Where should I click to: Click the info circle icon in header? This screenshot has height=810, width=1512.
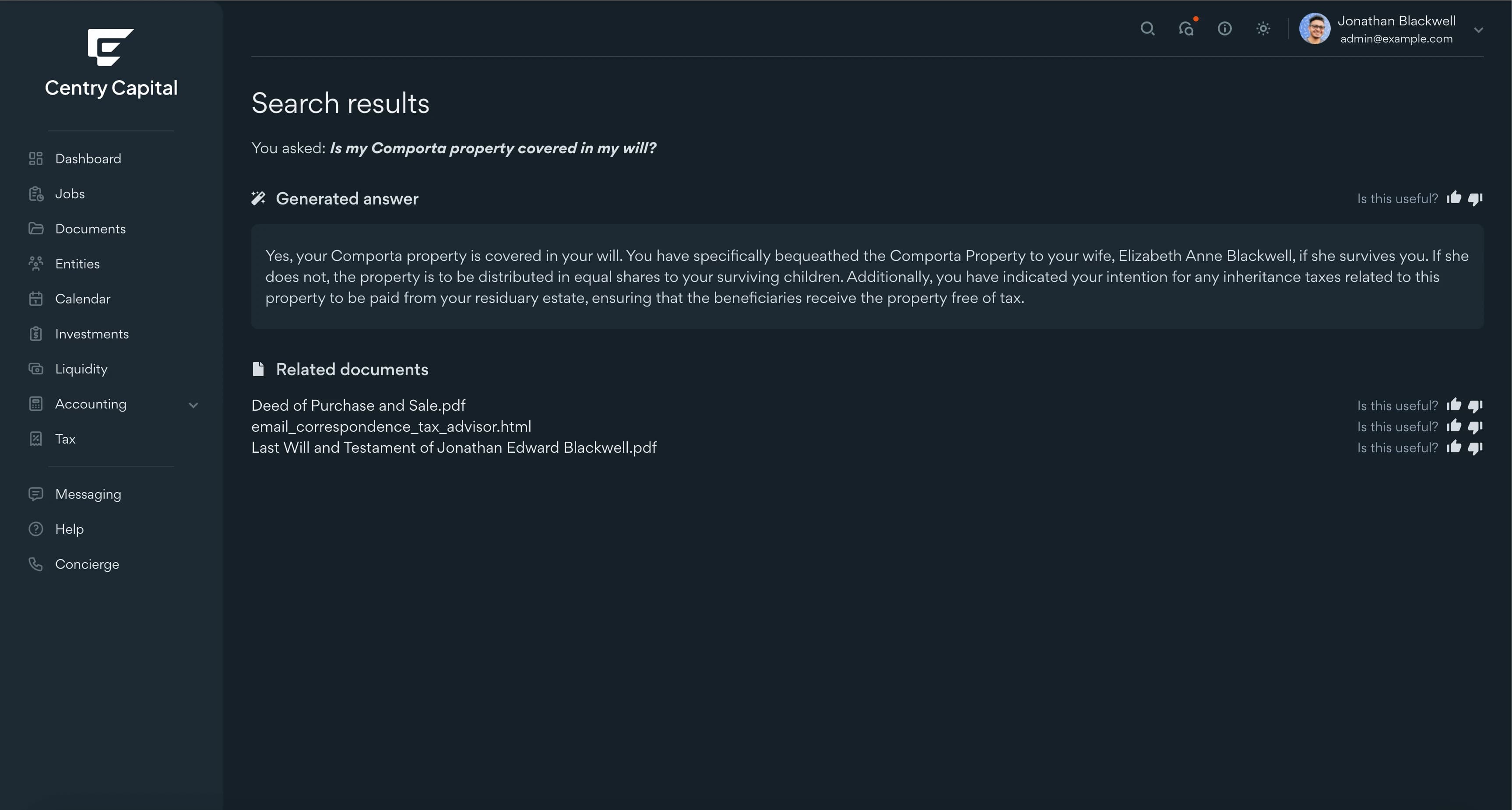pos(1224,29)
